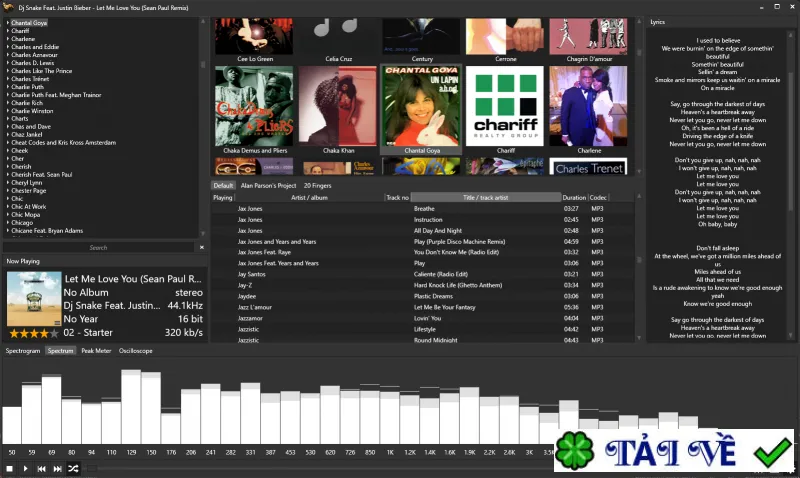Skip to the previous track
This screenshot has height=478, width=800.
[41, 468]
